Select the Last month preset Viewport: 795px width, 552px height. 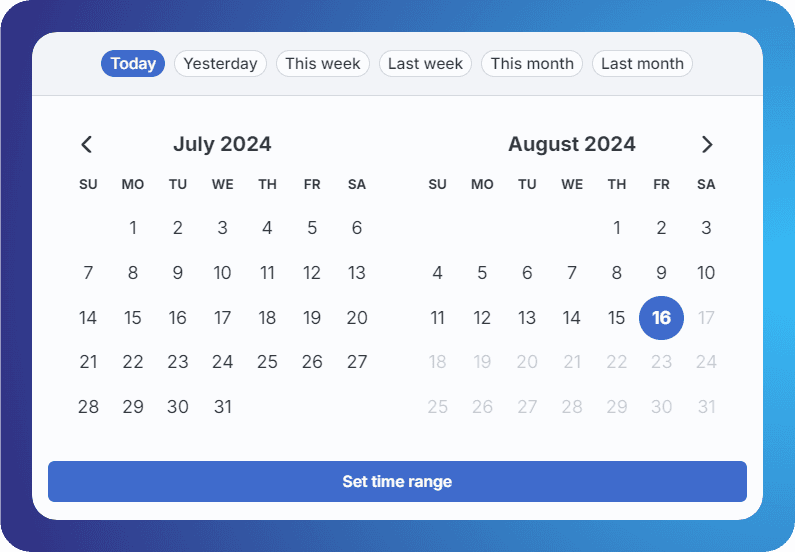pos(642,64)
